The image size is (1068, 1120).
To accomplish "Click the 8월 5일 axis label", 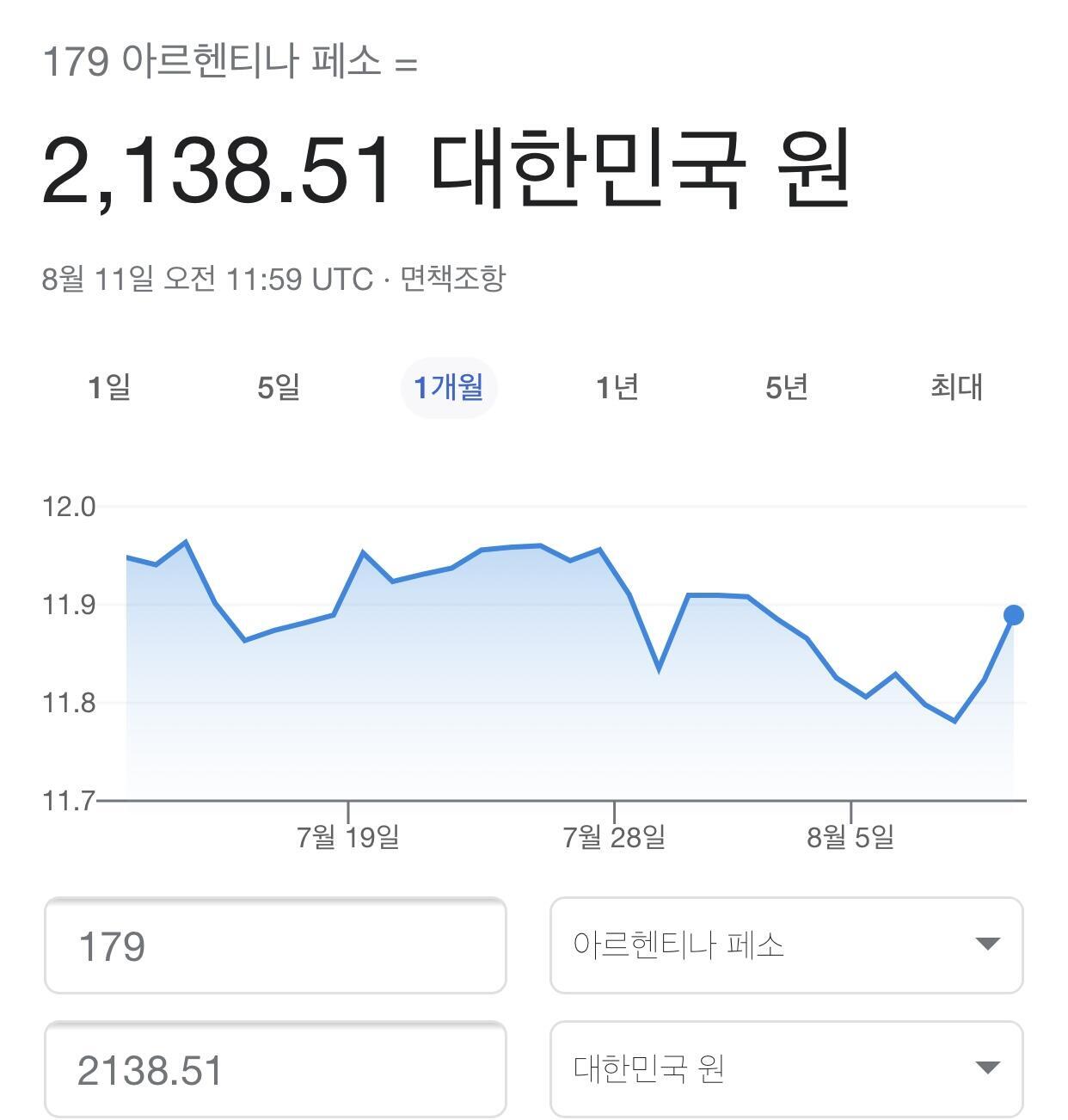I will [x=850, y=836].
